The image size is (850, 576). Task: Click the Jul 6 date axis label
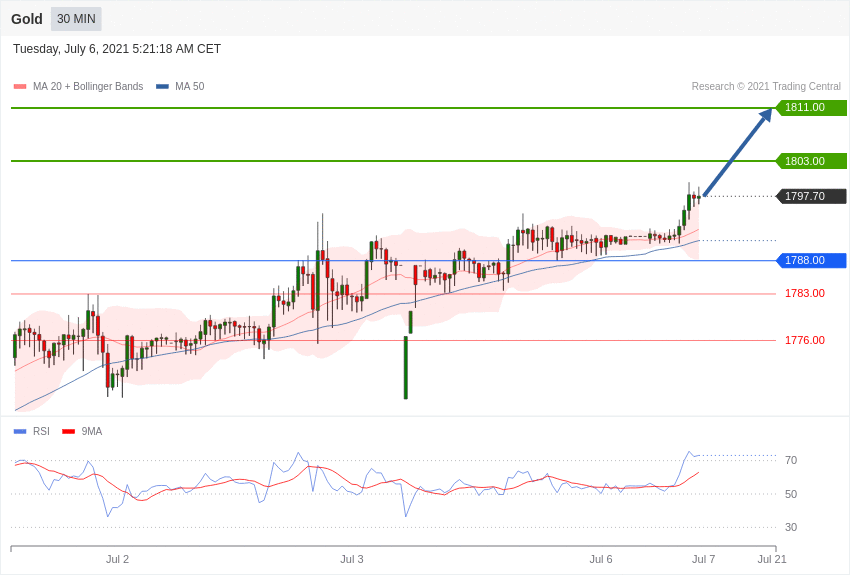[601, 559]
